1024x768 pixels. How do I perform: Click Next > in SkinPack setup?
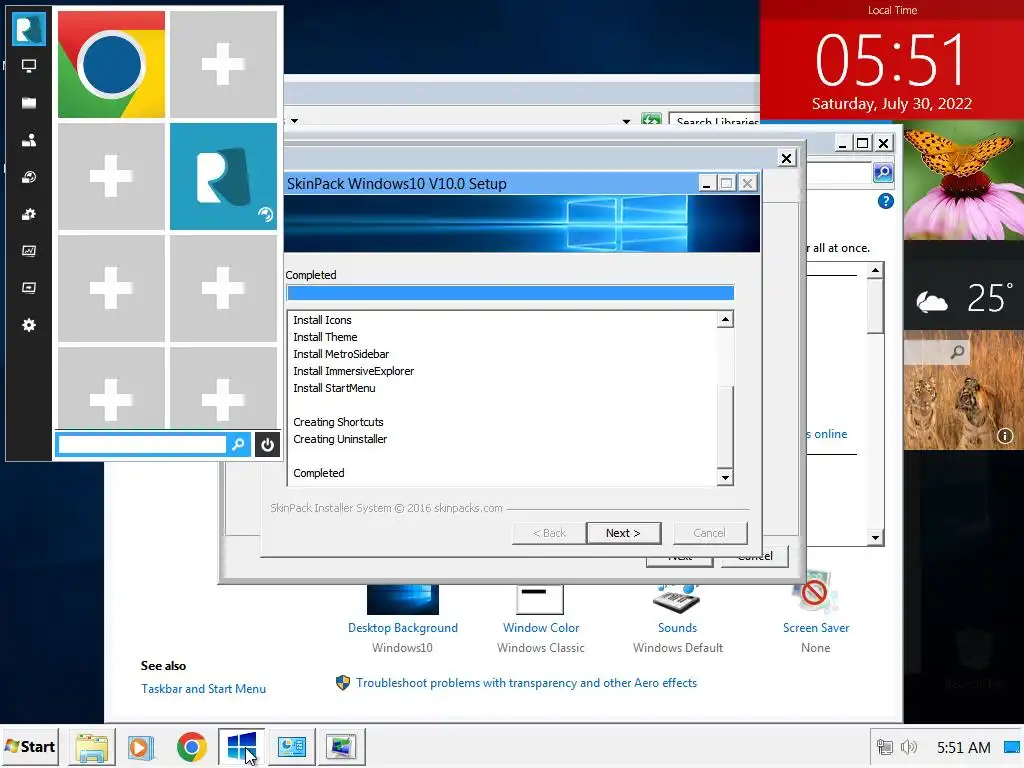[623, 533]
